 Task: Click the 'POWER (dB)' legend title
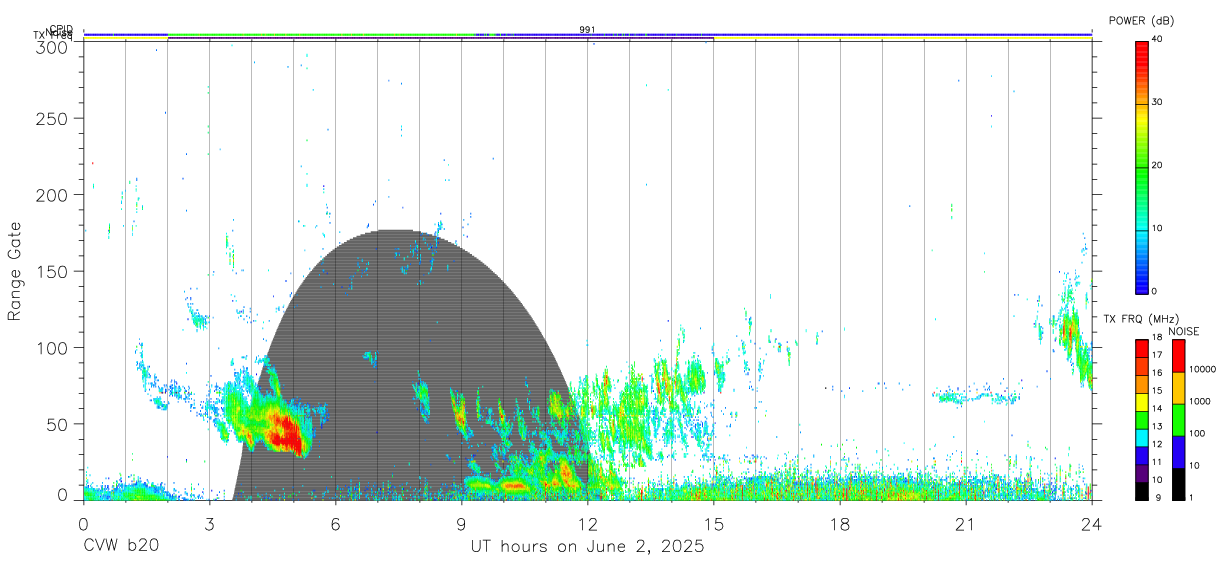tap(1141, 21)
